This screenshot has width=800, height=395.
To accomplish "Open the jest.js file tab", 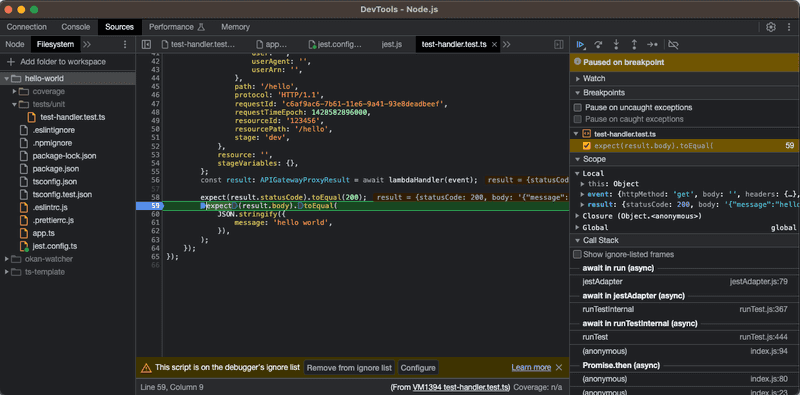I will coord(391,44).
